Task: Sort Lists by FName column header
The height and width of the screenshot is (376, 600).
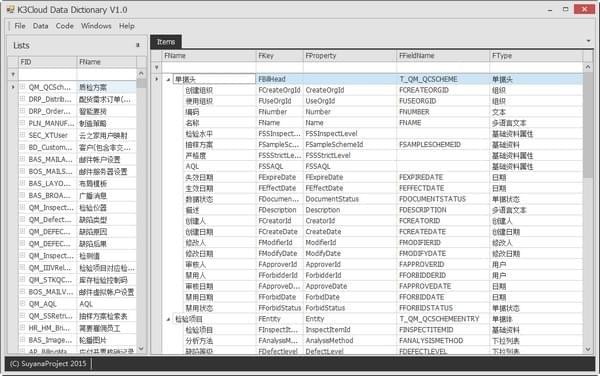Action: [106, 62]
